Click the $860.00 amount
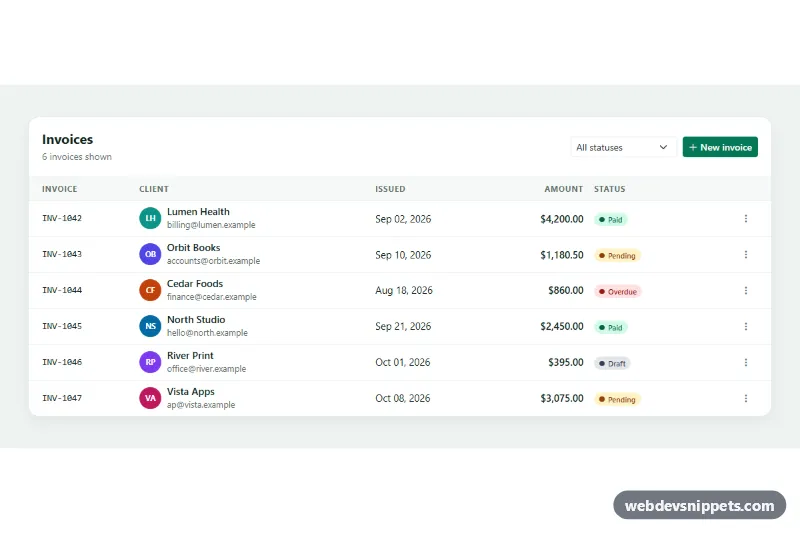Image resolution: width=800 pixels, height=533 pixels. tap(565, 290)
